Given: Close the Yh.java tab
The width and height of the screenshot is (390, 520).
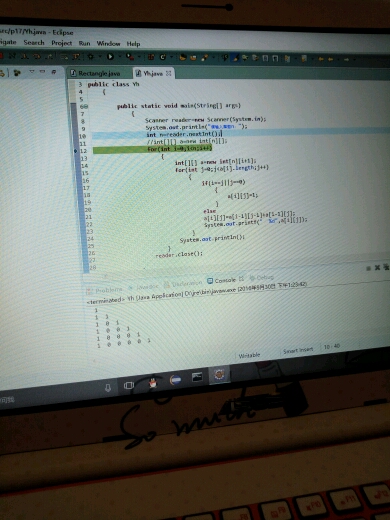Looking at the screenshot, I should pyautogui.click(x=169, y=73).
